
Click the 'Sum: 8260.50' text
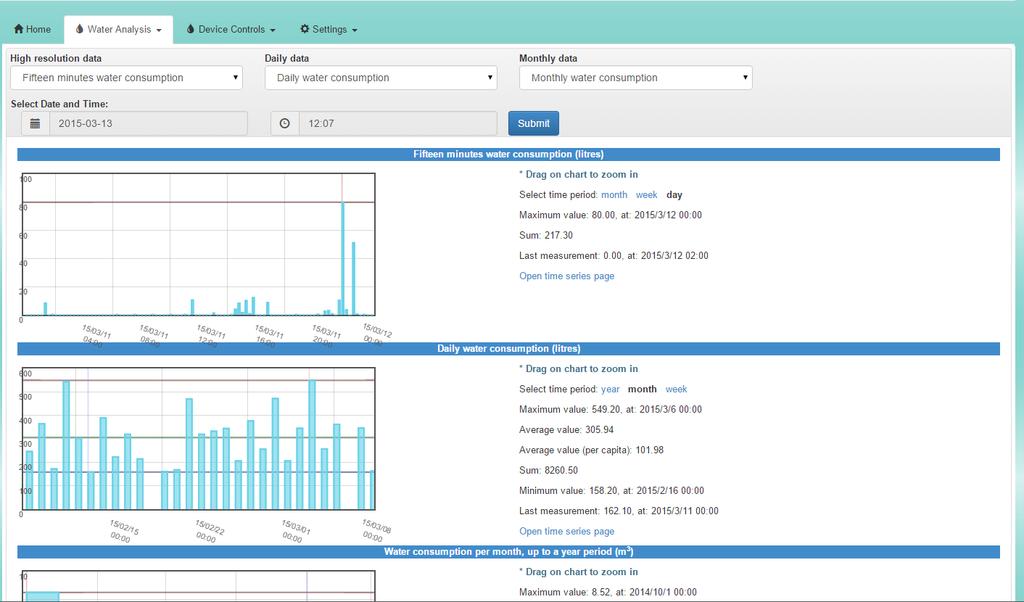(549, 470)
